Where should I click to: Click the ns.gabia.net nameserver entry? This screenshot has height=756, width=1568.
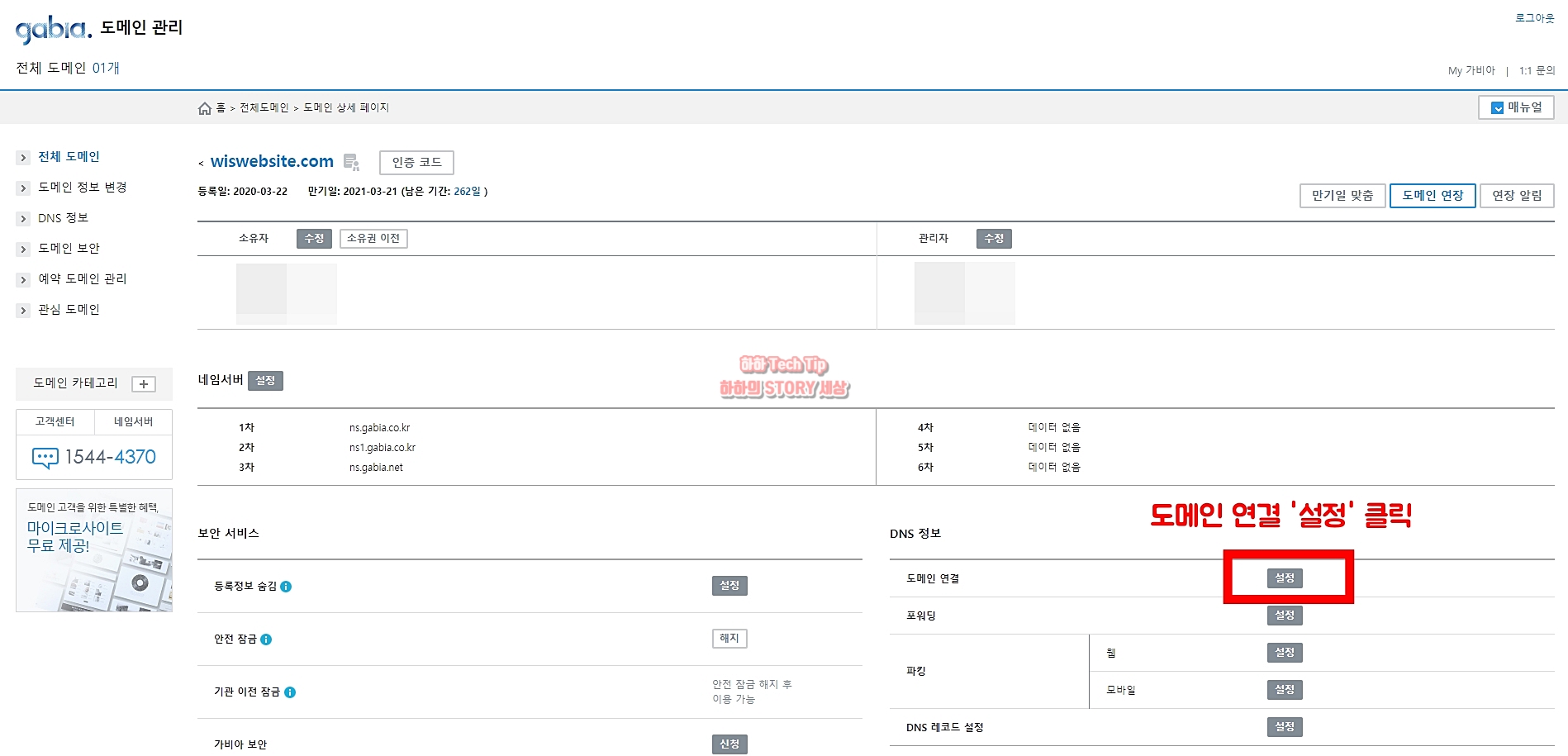coord(376,468)
